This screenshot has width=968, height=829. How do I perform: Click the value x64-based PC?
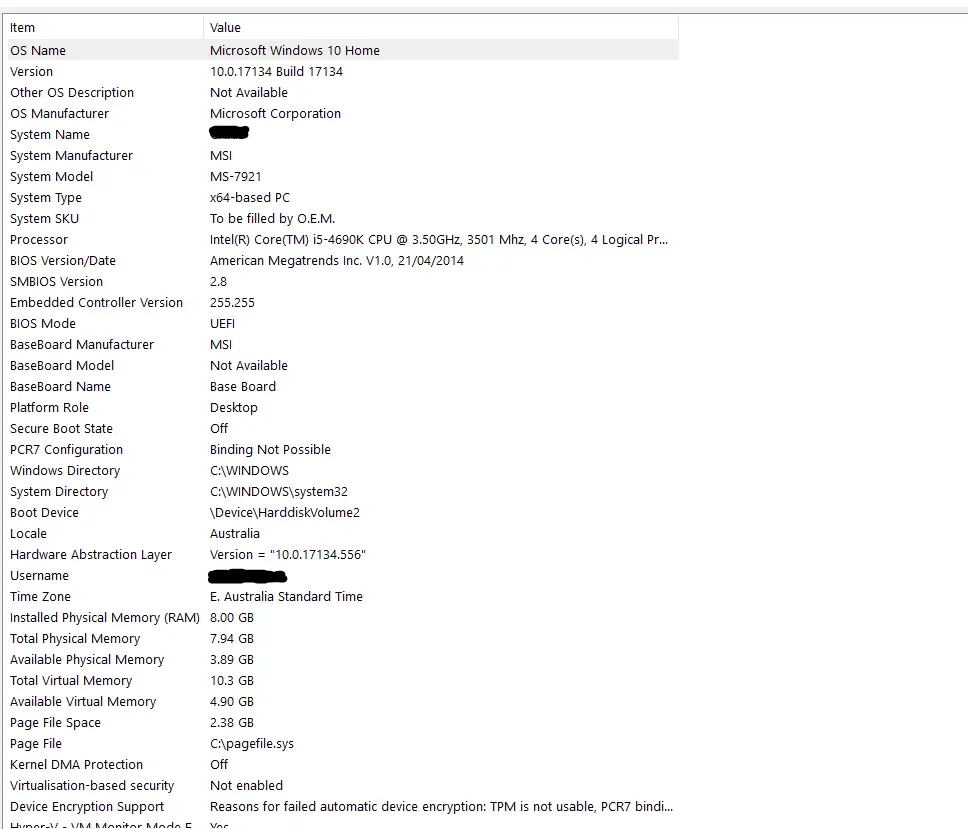pos(249,198)
